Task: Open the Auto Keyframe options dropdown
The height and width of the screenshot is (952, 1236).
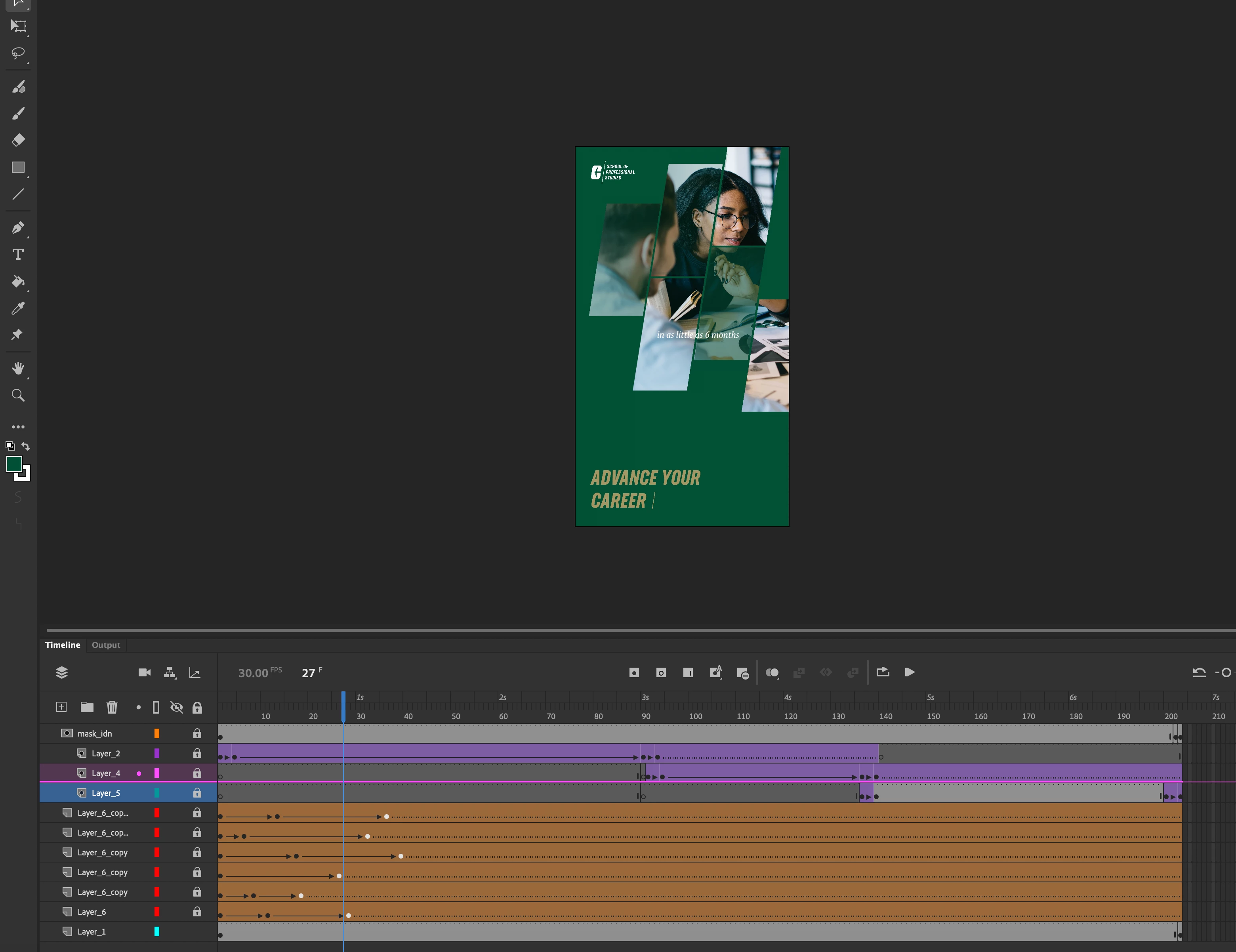Action: (716, 672)
